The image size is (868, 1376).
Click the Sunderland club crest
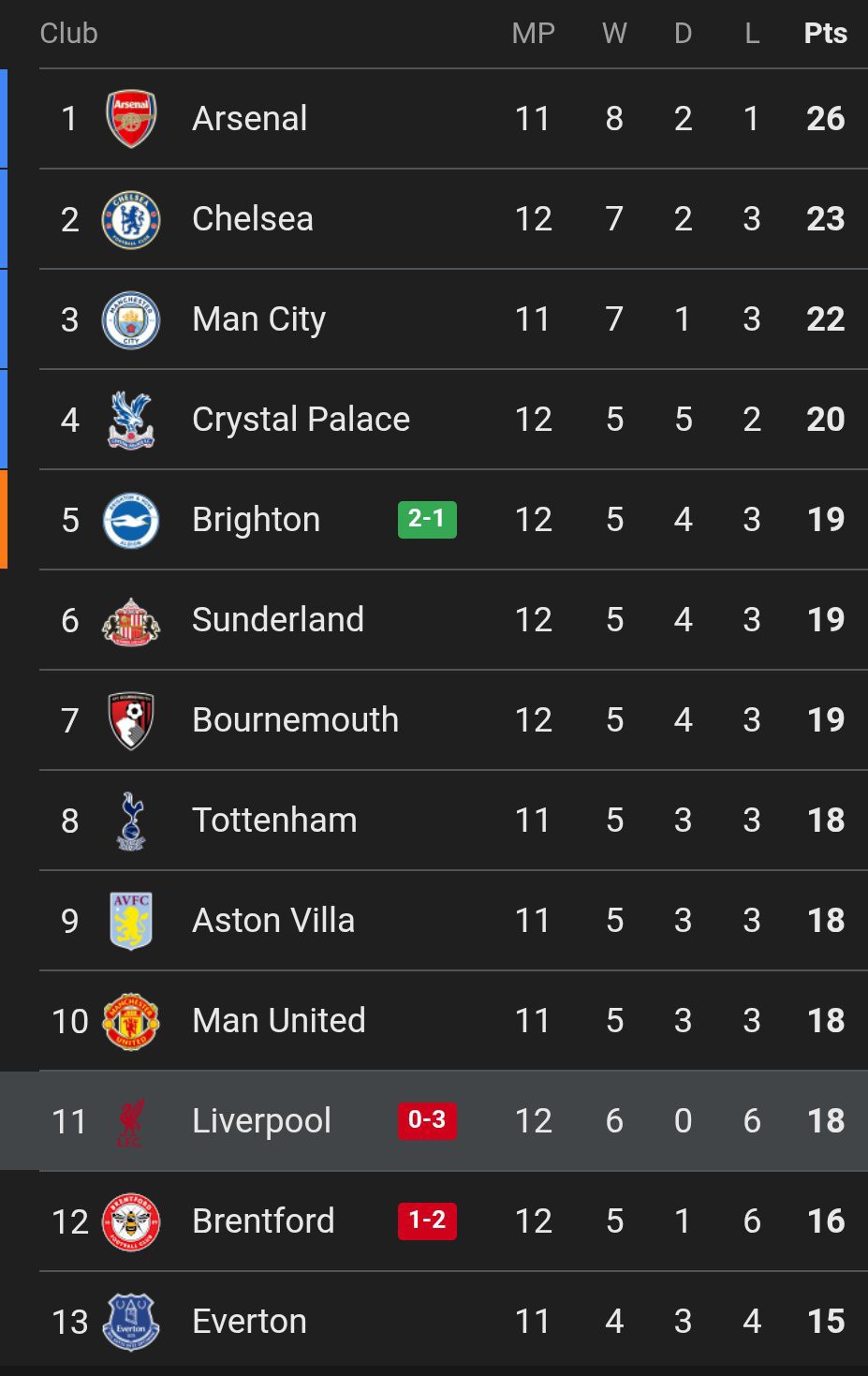(x=131, y=620)
